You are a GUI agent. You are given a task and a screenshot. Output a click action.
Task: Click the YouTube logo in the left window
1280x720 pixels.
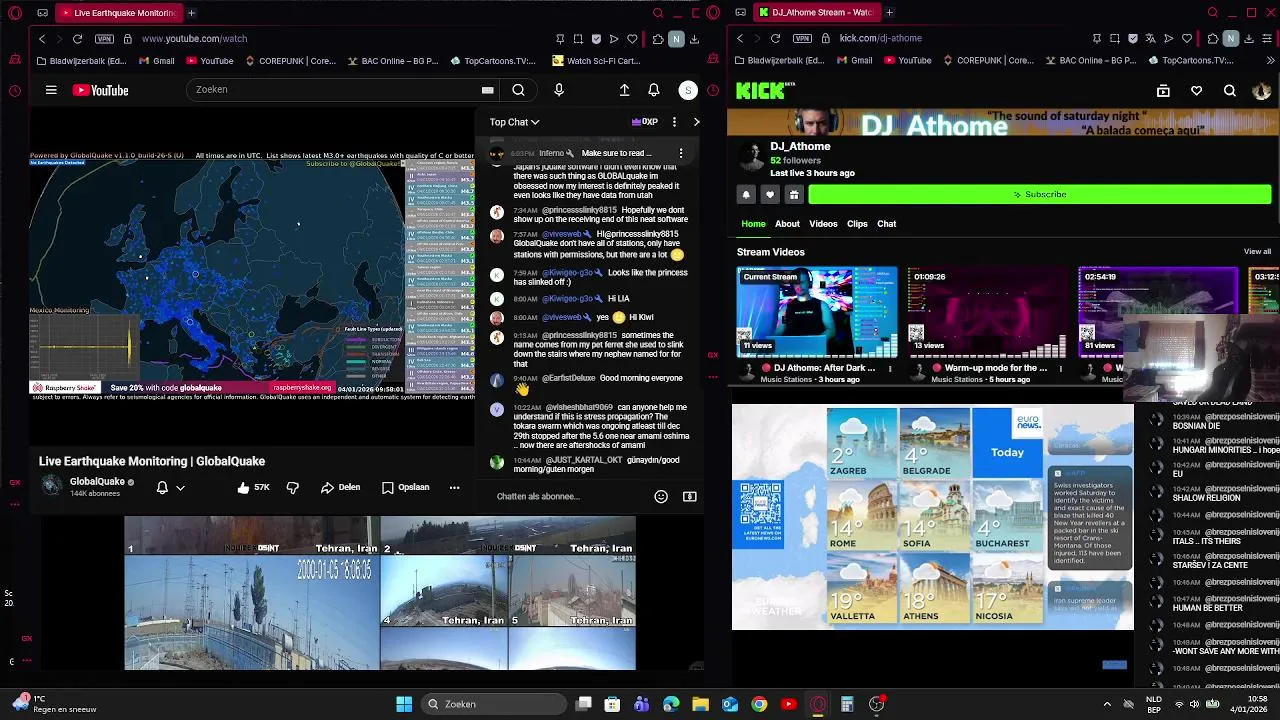[x=100, y=90]
